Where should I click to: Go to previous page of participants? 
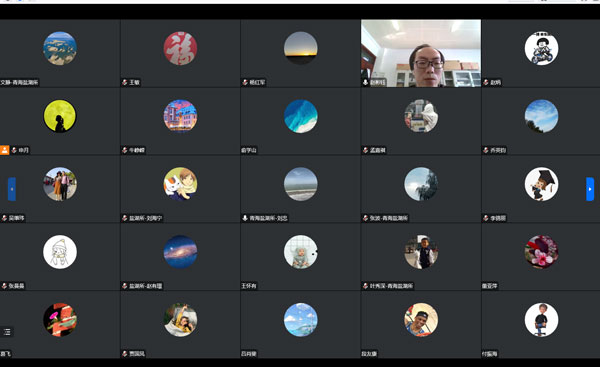tap(12, 189)
